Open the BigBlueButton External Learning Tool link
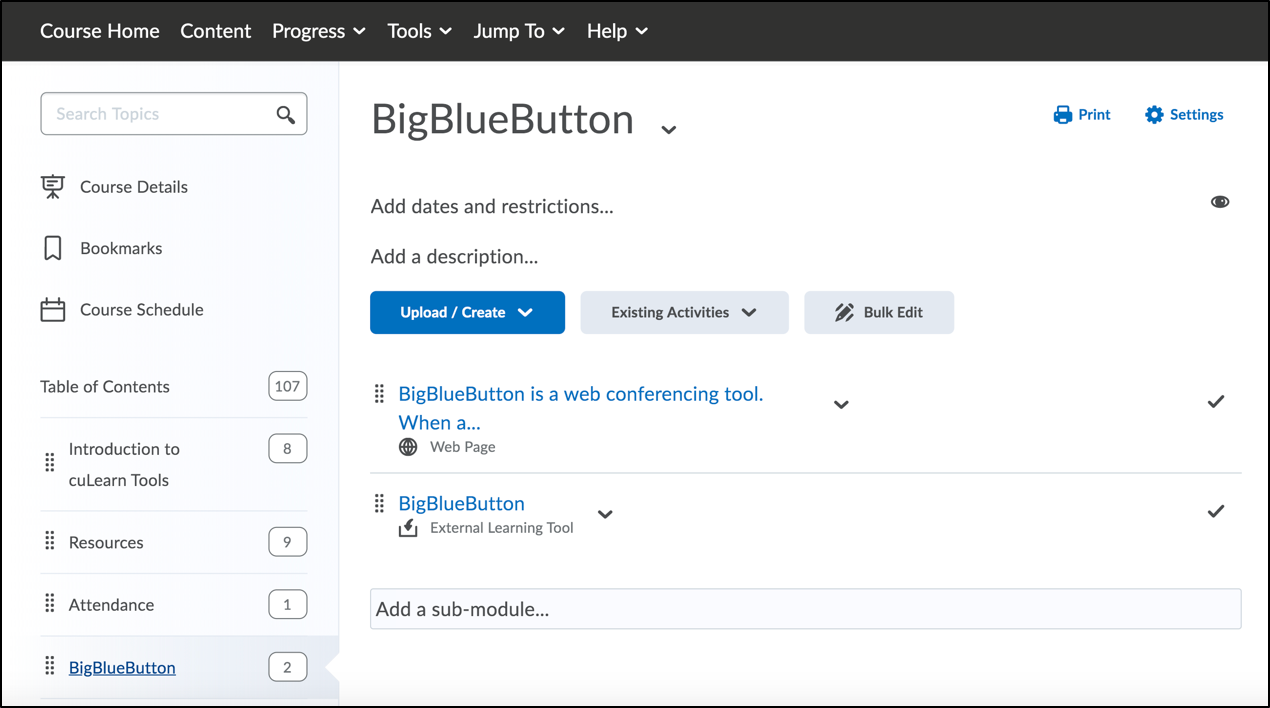Image resolution: width=1270 pixels, height=708 pixels. [x=461, y=503]
